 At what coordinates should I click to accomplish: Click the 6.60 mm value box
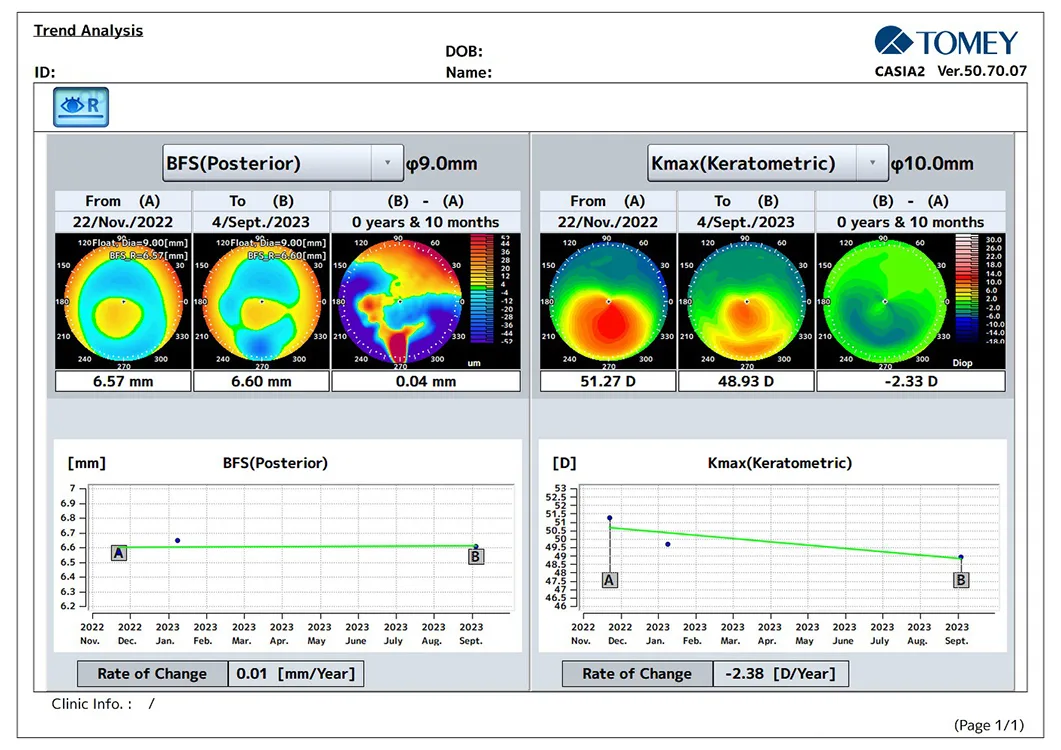coord(261,381)
